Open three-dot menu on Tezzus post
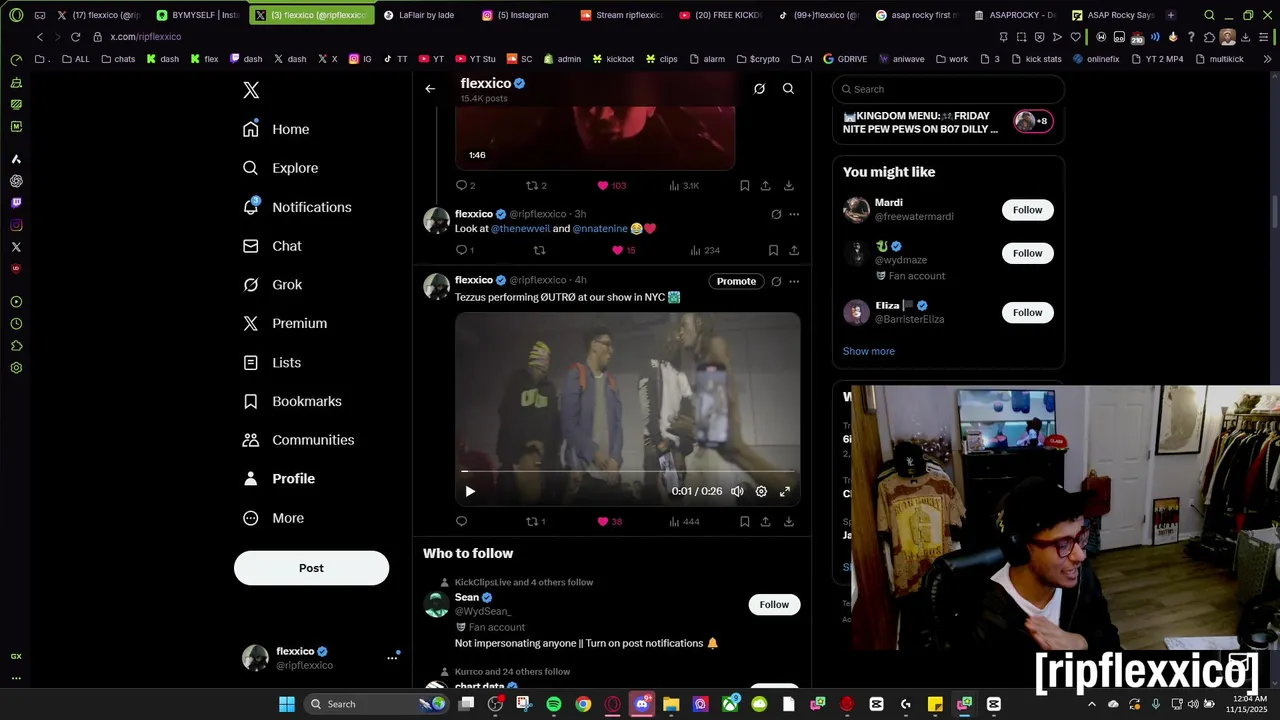1280x720 pixels. [794, 281]
